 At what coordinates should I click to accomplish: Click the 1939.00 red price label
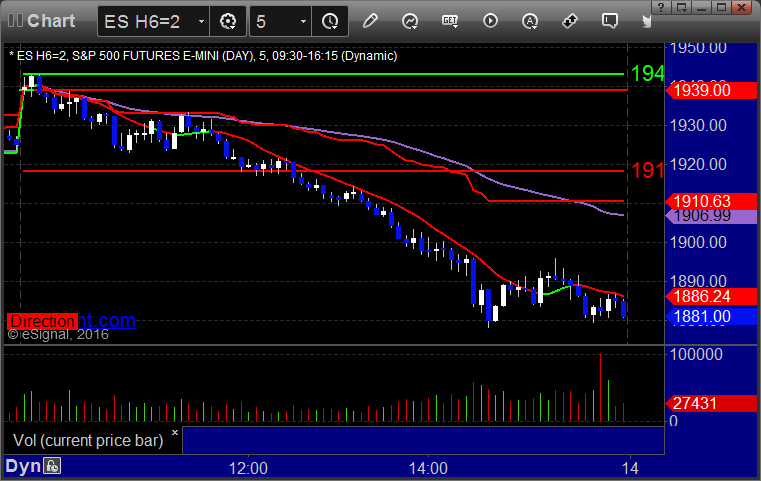coord(711,90)
